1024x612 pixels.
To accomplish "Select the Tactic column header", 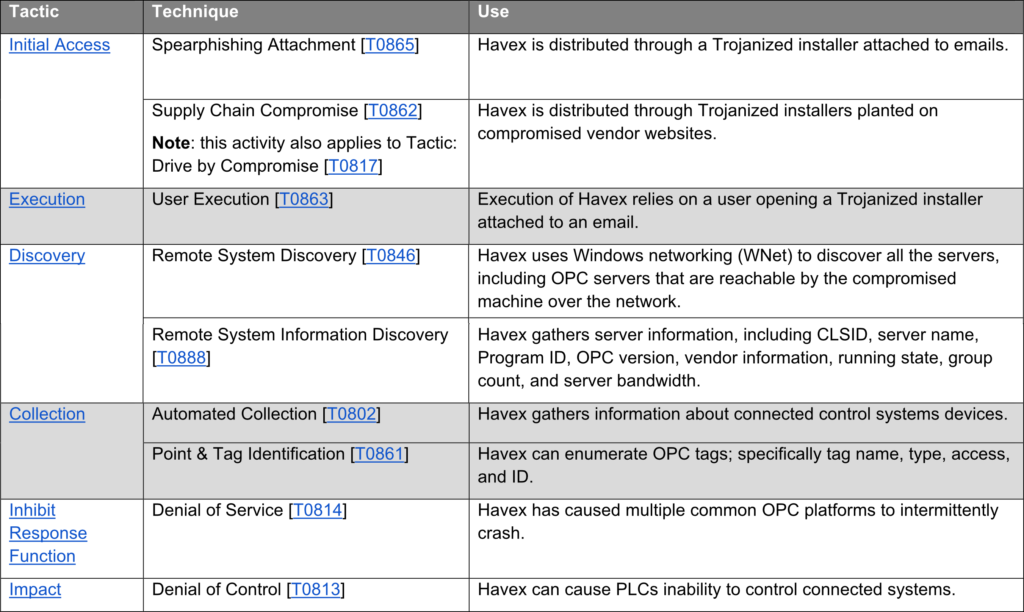I will pyautogui.click(x=72, y=16).
